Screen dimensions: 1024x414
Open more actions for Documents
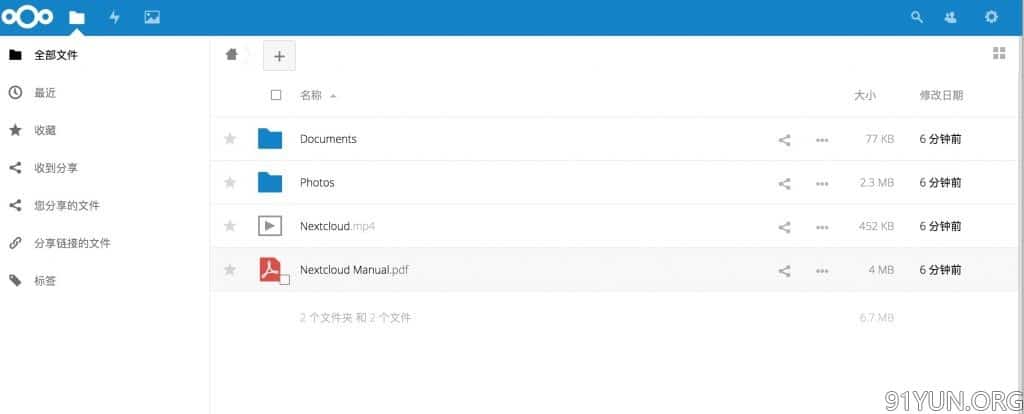[822, 140]
